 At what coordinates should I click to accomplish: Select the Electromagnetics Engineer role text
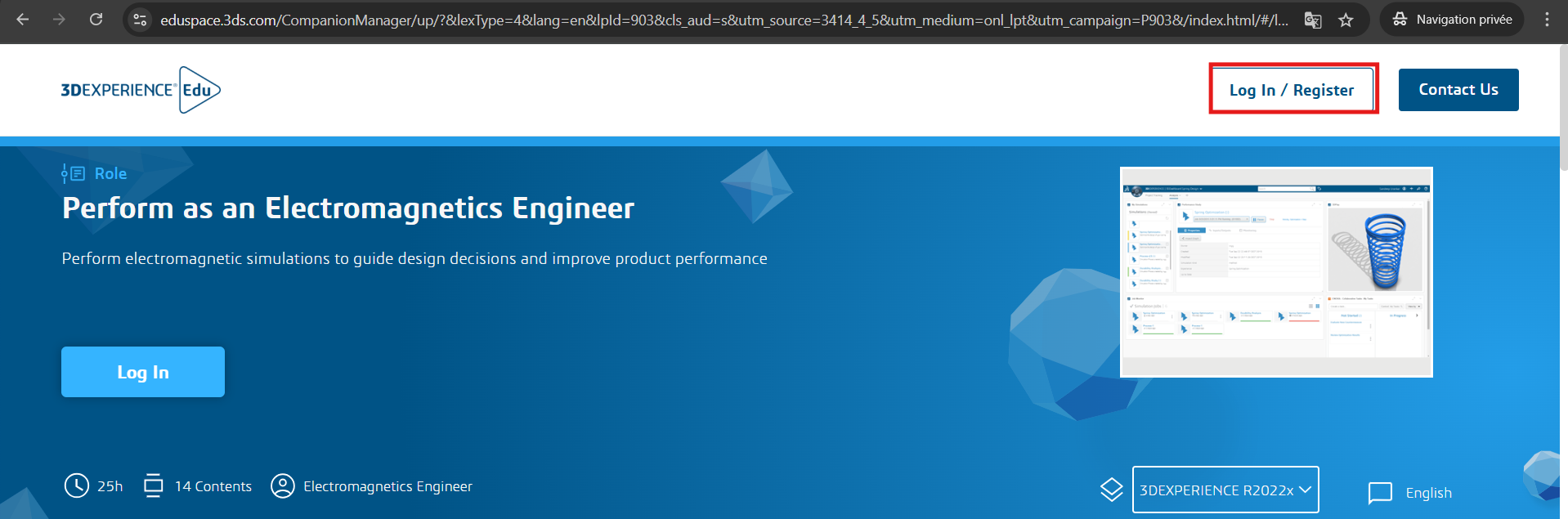[388, 486]
